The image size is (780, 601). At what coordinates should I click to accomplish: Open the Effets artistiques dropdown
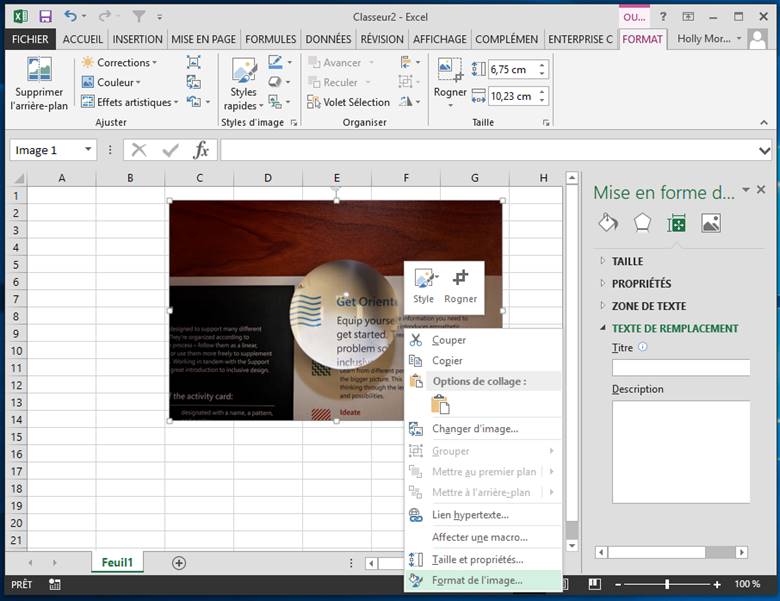click(136, 102)
